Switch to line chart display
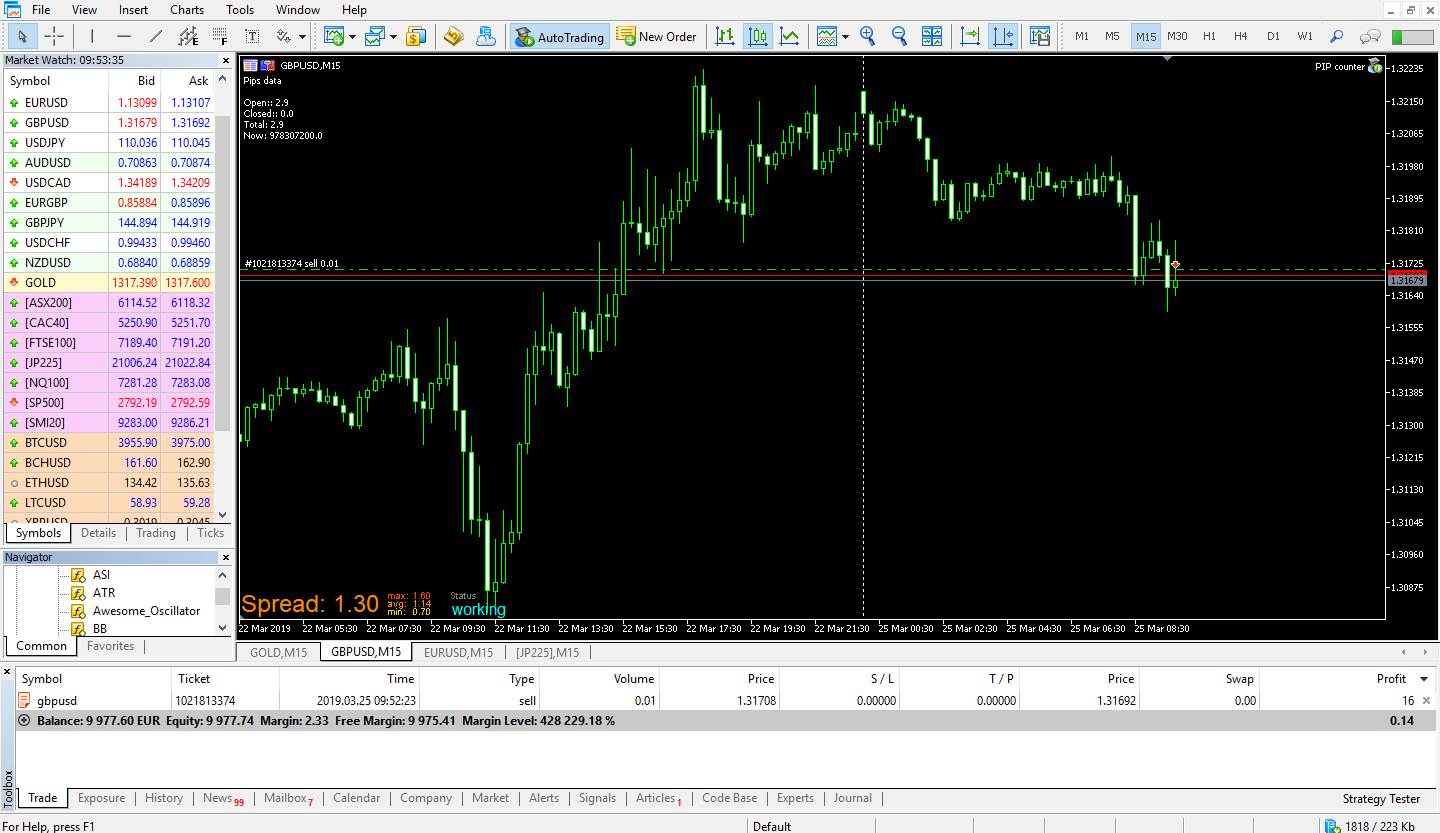The width and height of the screenshot is (1440, 833). coord(790,37)
